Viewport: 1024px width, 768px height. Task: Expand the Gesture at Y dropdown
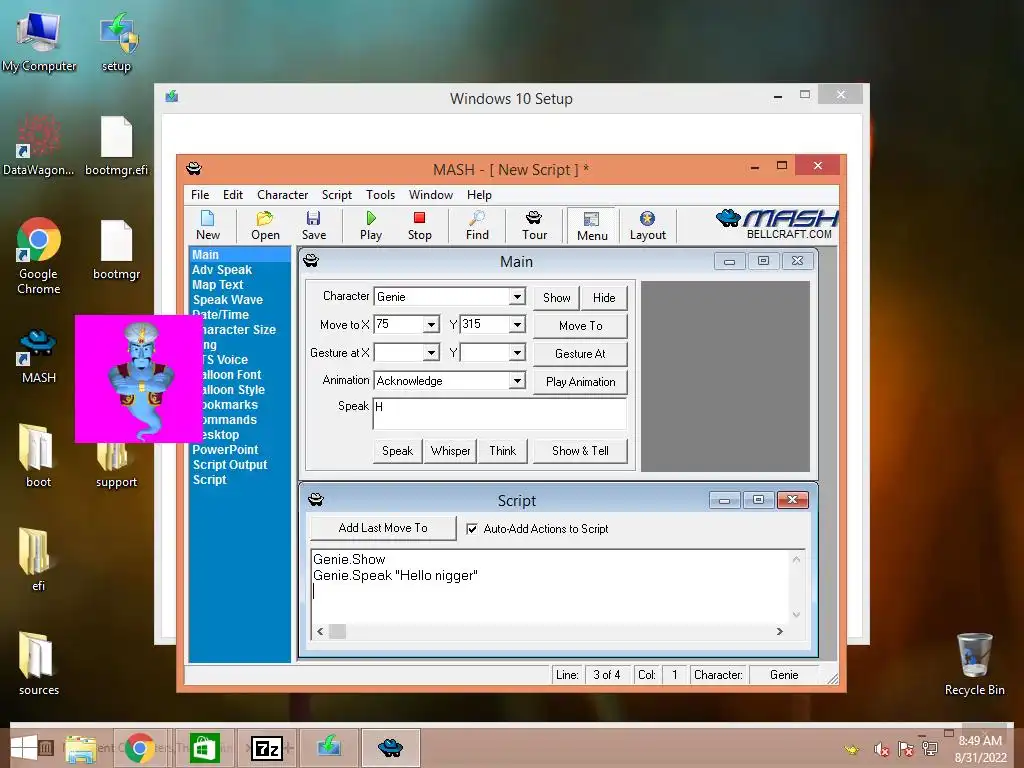(x=517, y=353)
